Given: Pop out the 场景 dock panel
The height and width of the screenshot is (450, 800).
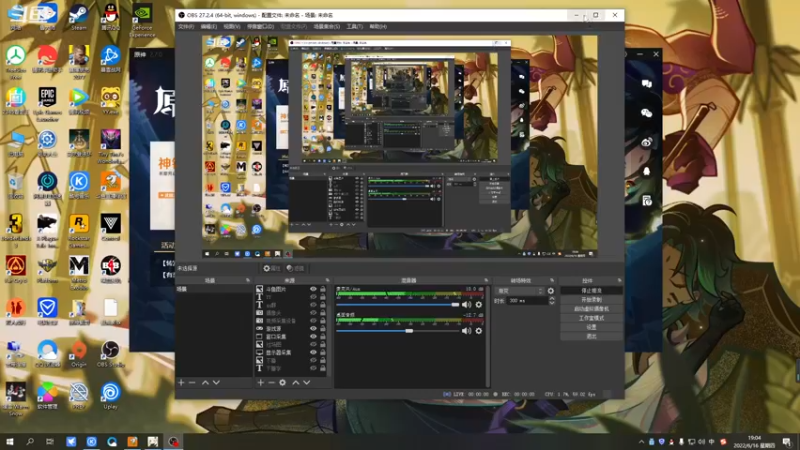Looking at the screenshot, I should tap(248, 281).
